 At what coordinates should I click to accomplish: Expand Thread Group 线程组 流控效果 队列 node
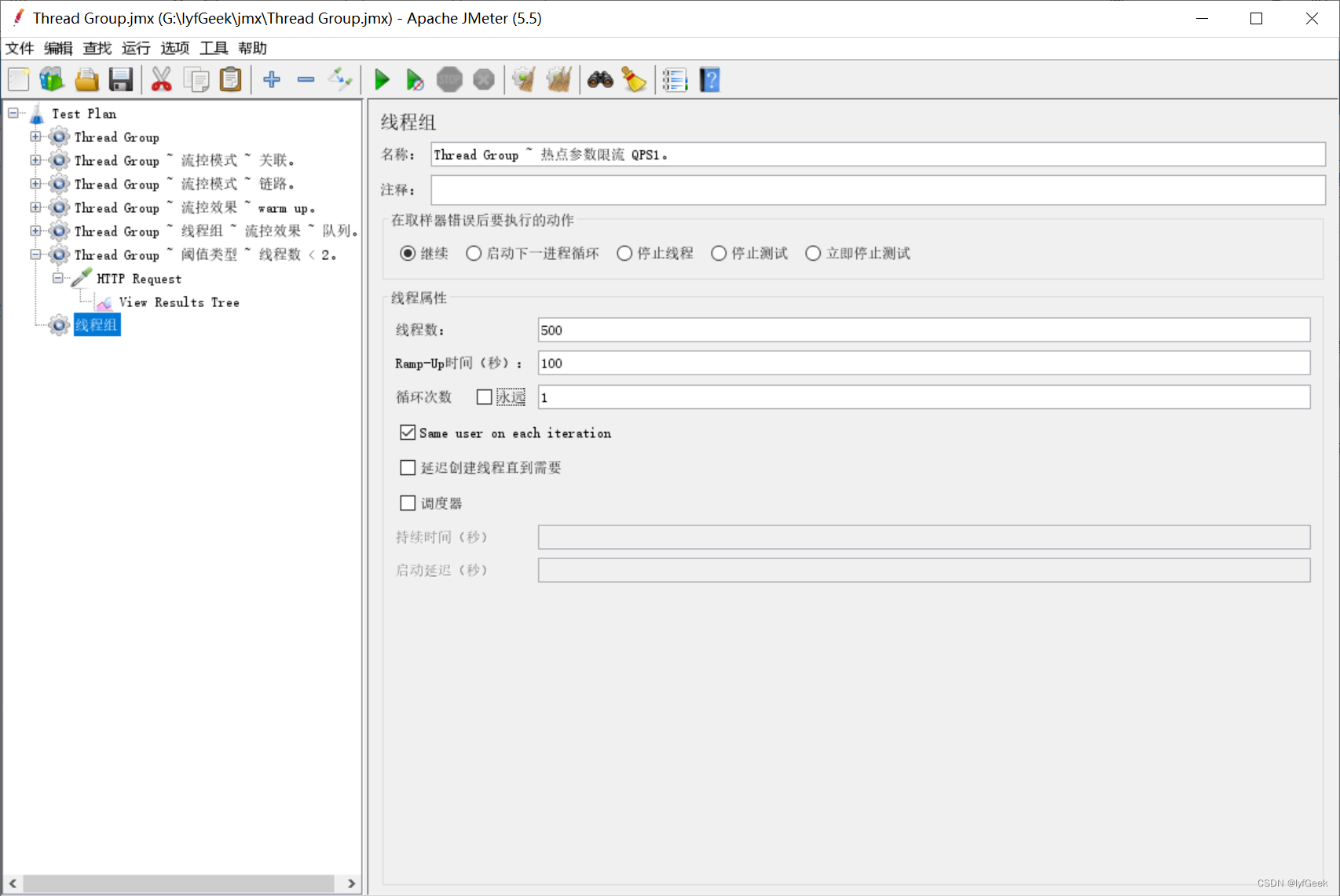click(35, 231)
